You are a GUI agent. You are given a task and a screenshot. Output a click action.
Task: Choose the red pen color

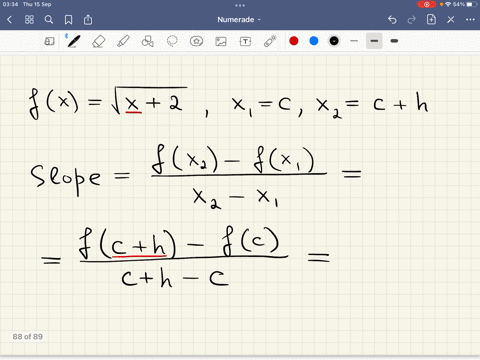point(294,41)
